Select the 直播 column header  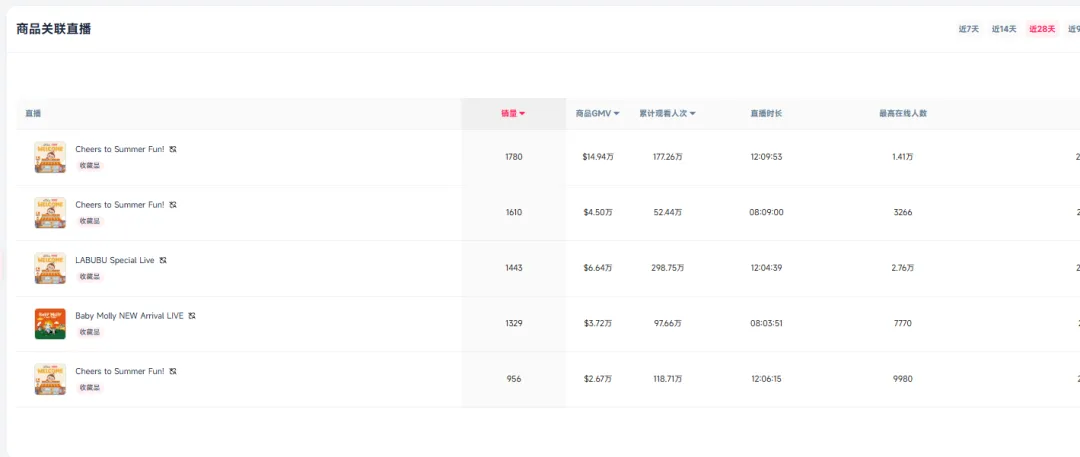point(33,114)
